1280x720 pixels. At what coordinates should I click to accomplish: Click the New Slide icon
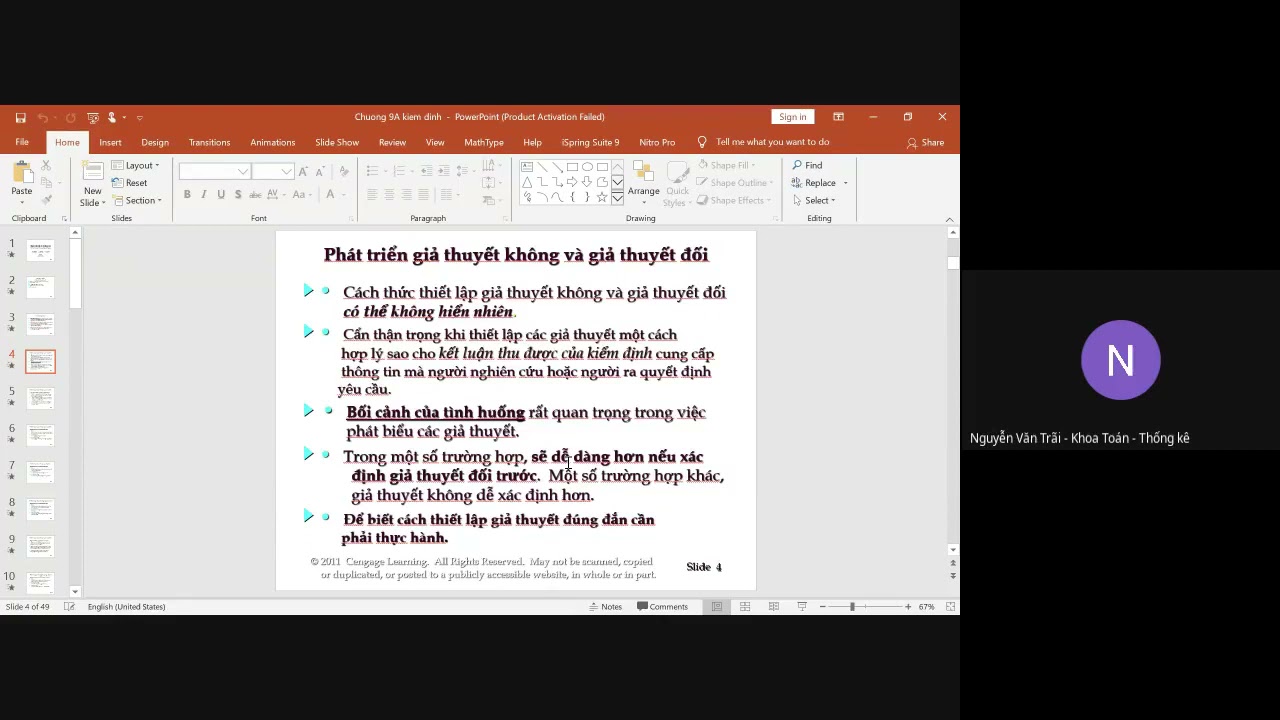(93, 171)
